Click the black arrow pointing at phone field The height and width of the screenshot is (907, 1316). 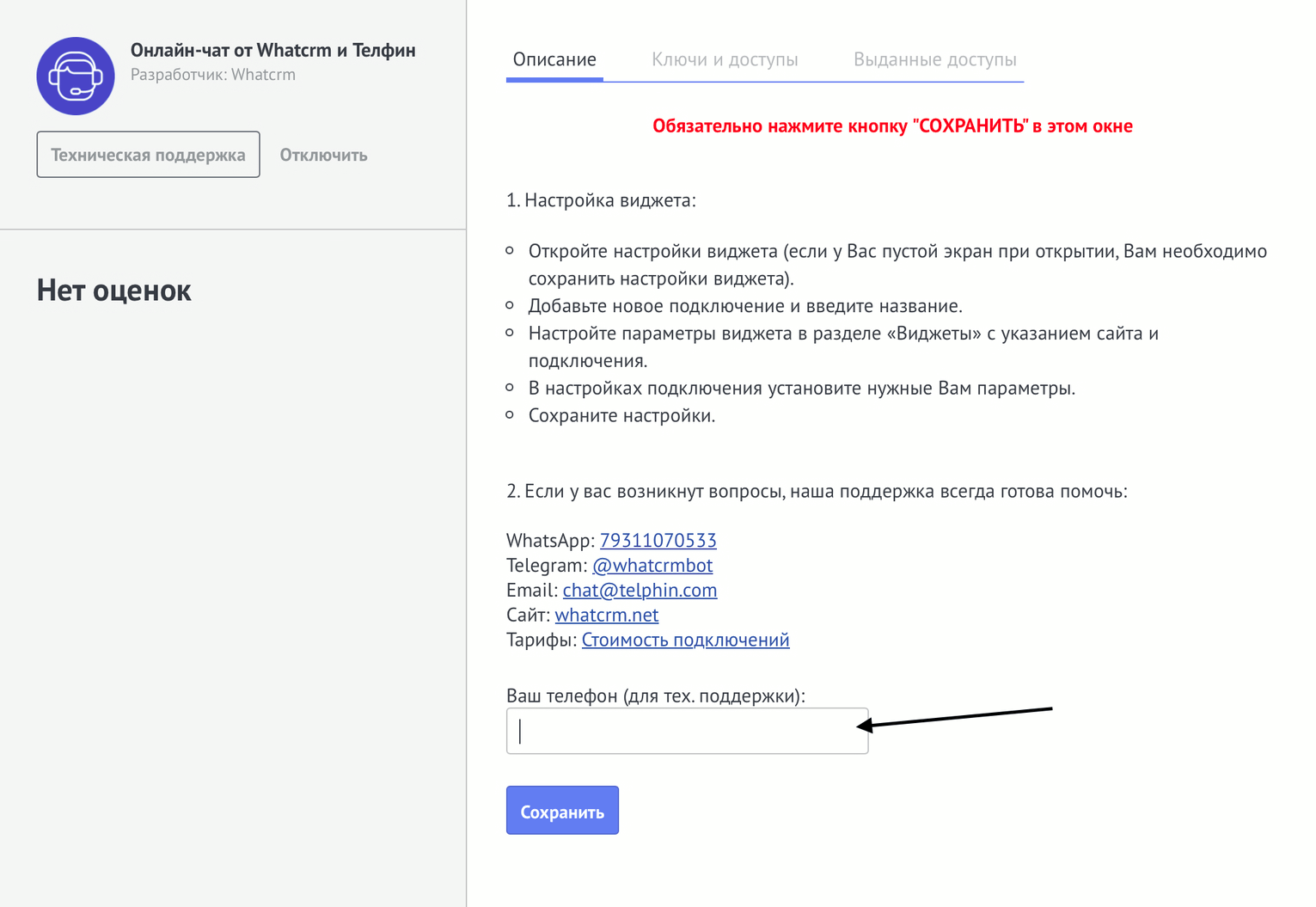[x=954, y=717]
